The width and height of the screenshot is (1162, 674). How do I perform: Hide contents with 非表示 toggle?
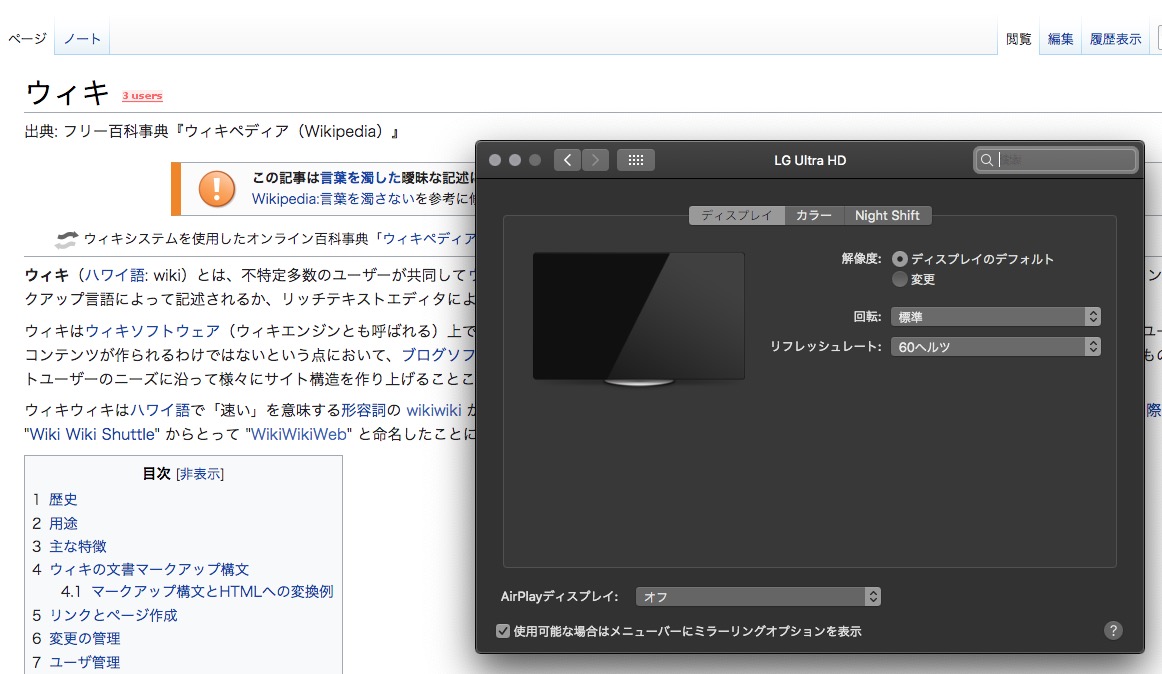point(199,474)
